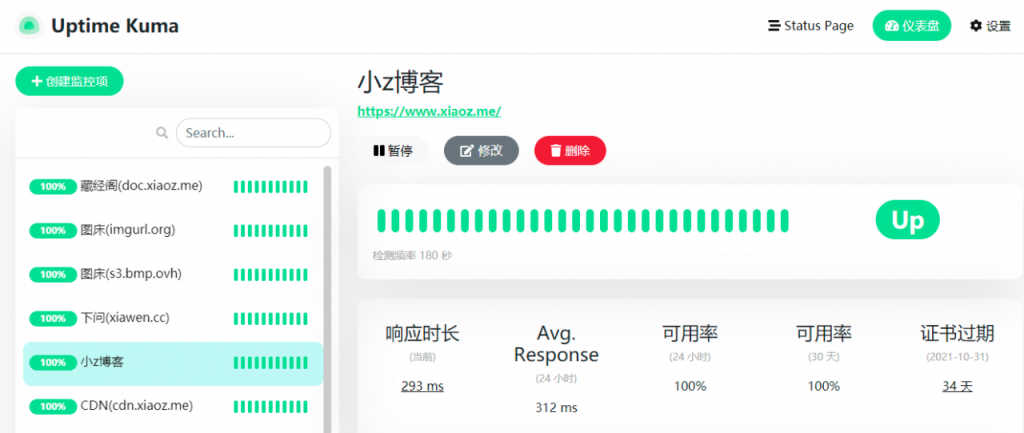This screenshot has height=433, width=1024.
Task: Click the 小z博客 page title
Action: 400,84
